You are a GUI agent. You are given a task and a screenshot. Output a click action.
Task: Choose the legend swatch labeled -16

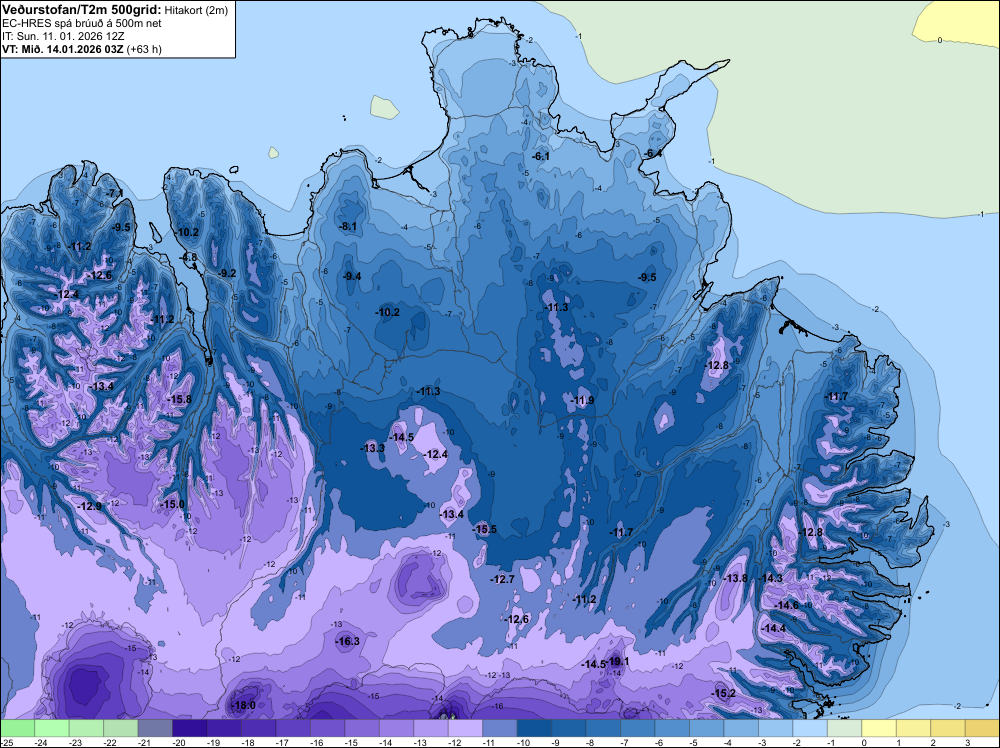click(x=327, y=728)
